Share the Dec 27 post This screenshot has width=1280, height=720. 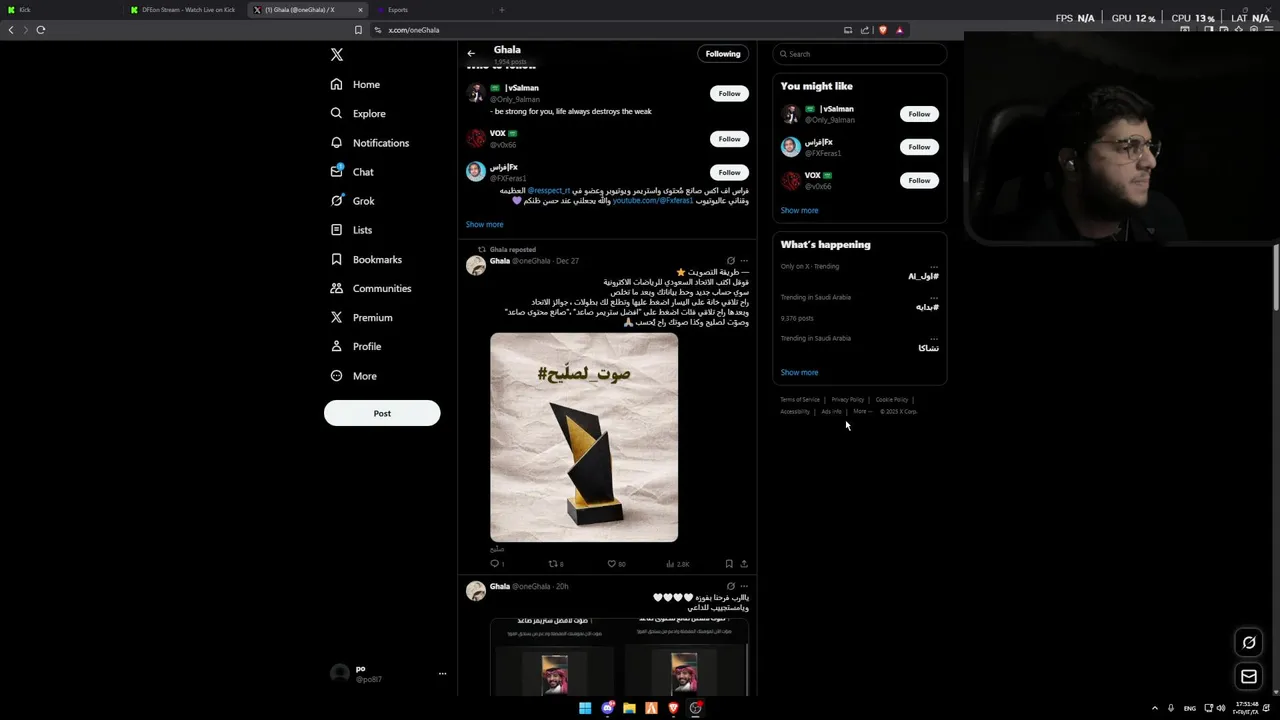coord(744,564)
